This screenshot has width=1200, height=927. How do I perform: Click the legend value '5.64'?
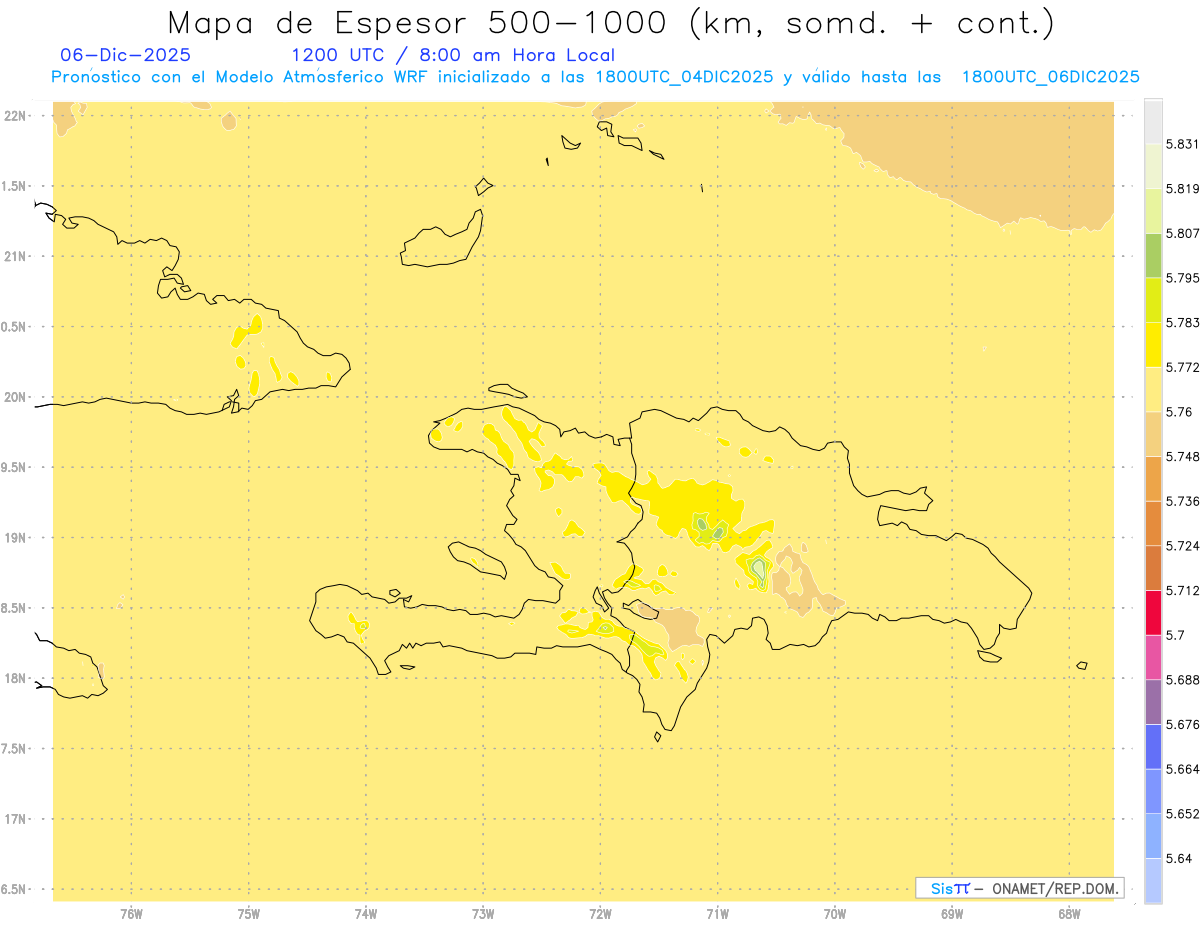tap(1179, 858)
